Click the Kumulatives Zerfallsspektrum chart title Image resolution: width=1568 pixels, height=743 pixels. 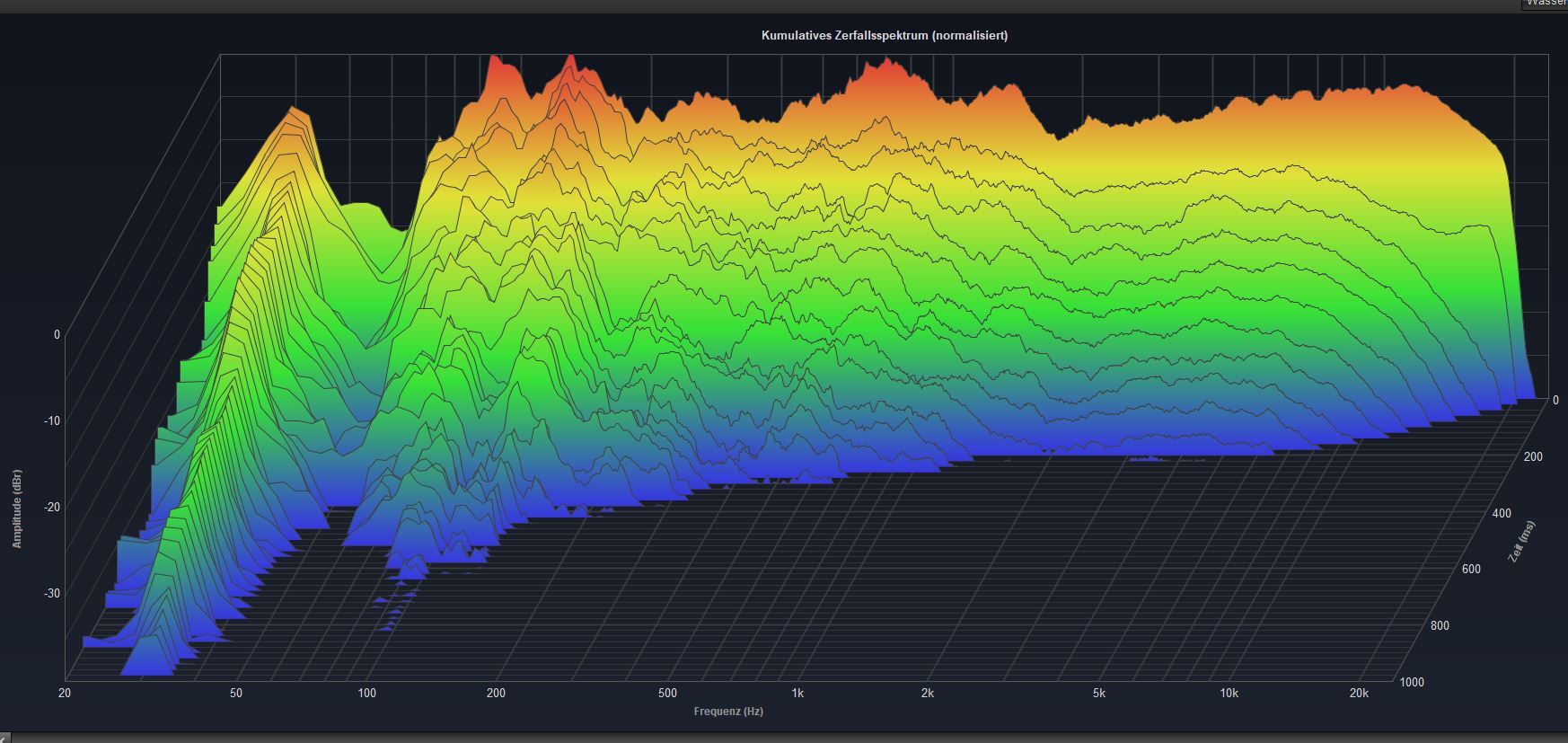click(x=884, y=36)
